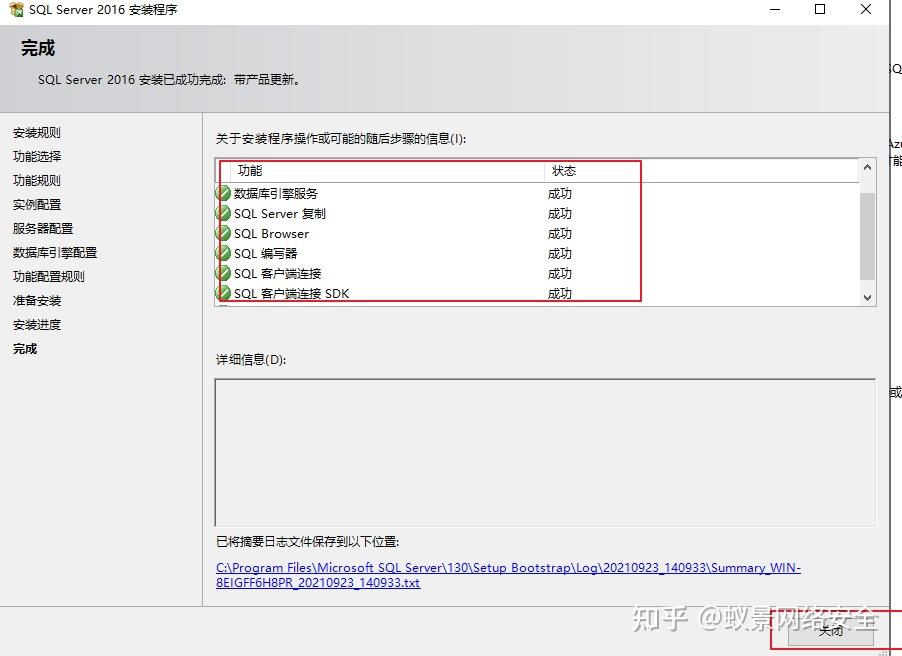The width and height of the screenshot is (902, 656).
Task: Click the 关闭 button
Action: (x=831, y=631)
